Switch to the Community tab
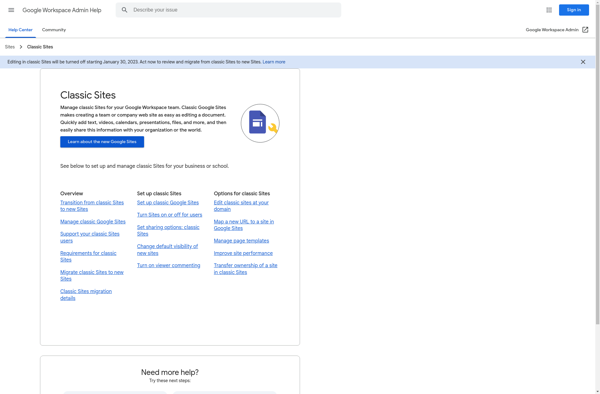 pos(54,30)
